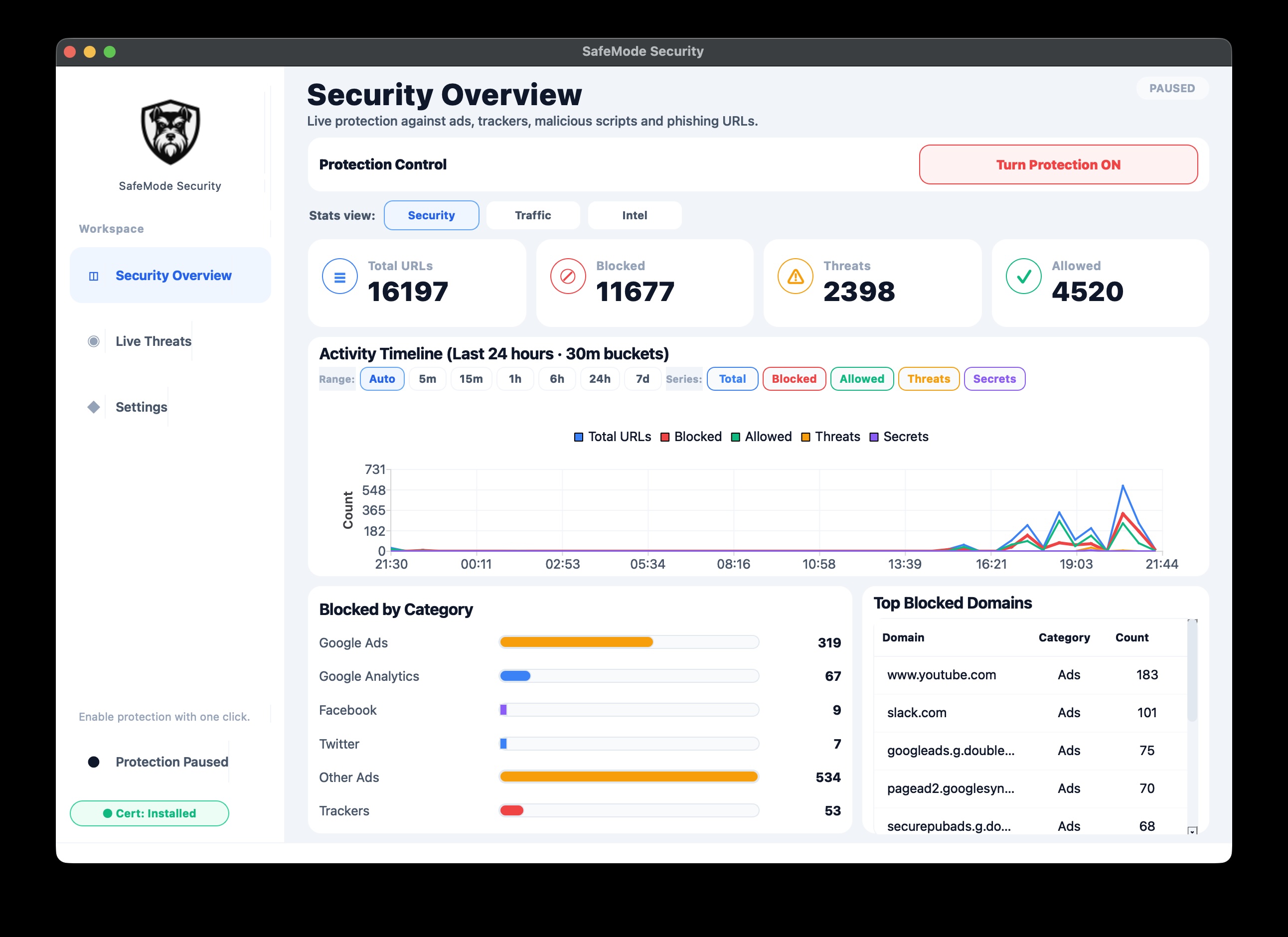Click the Security Overview sidebar icon
The image size is (1288, 937).
click(x=94, y=276)
